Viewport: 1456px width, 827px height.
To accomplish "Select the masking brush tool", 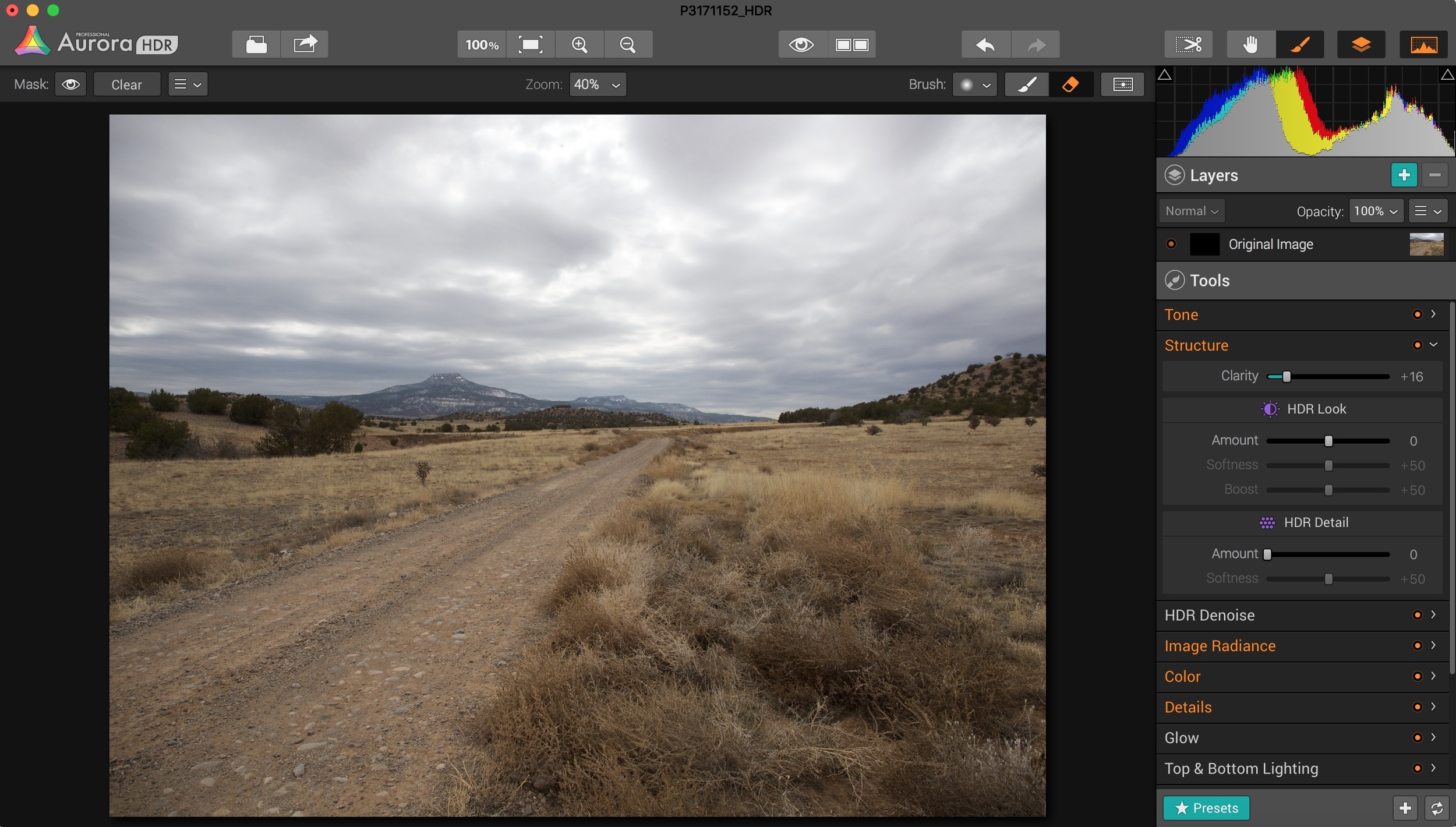I will click(1300, 44).
